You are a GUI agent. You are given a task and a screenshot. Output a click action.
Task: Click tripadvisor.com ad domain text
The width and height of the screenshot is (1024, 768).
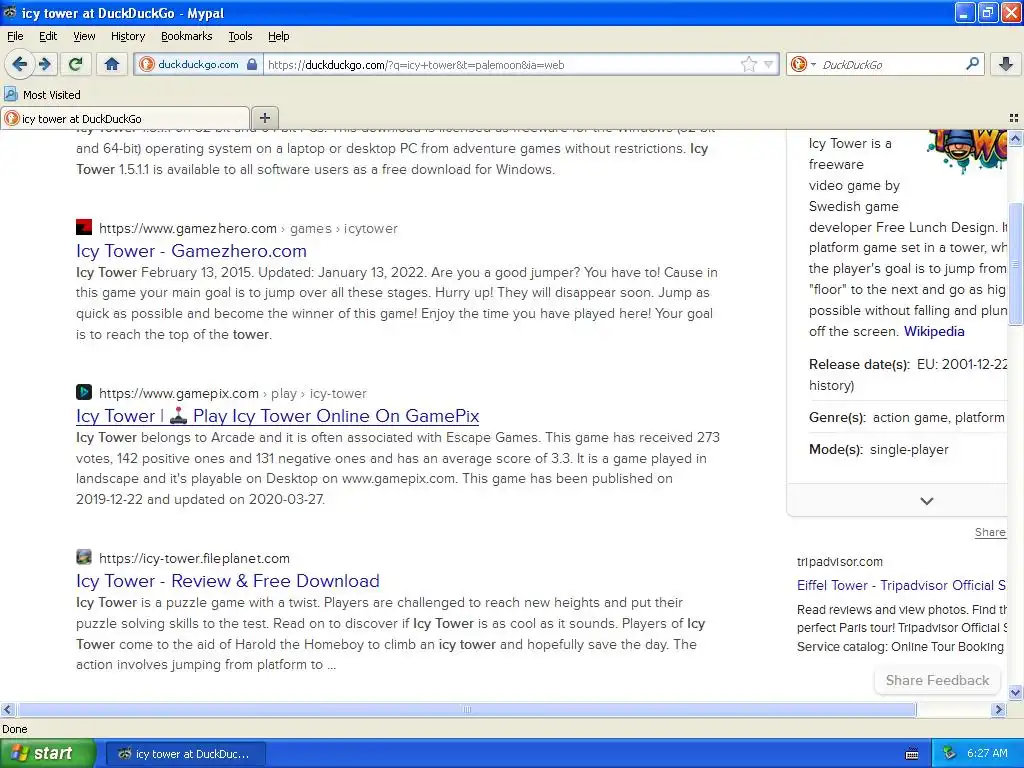click(840, 562)
